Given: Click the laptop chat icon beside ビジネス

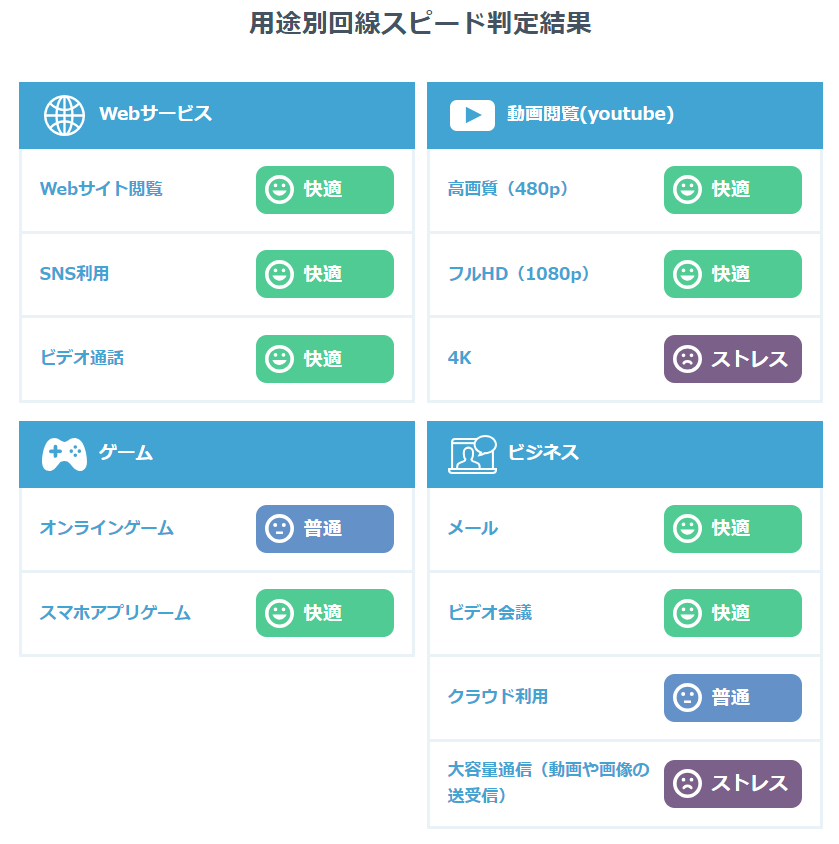Looking at the screenshot, I should coord(473,454).
